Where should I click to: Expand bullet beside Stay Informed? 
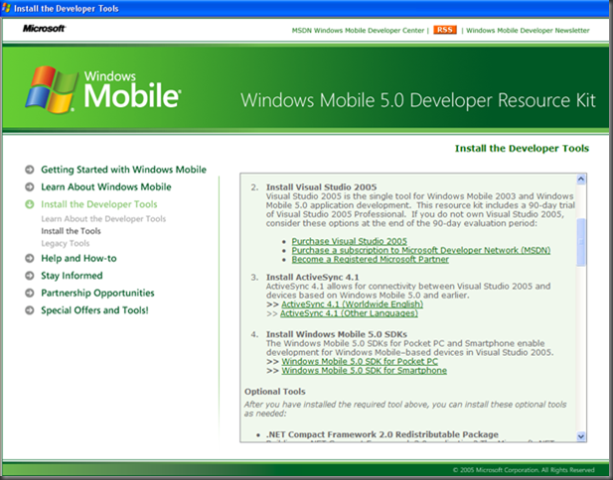30,276
